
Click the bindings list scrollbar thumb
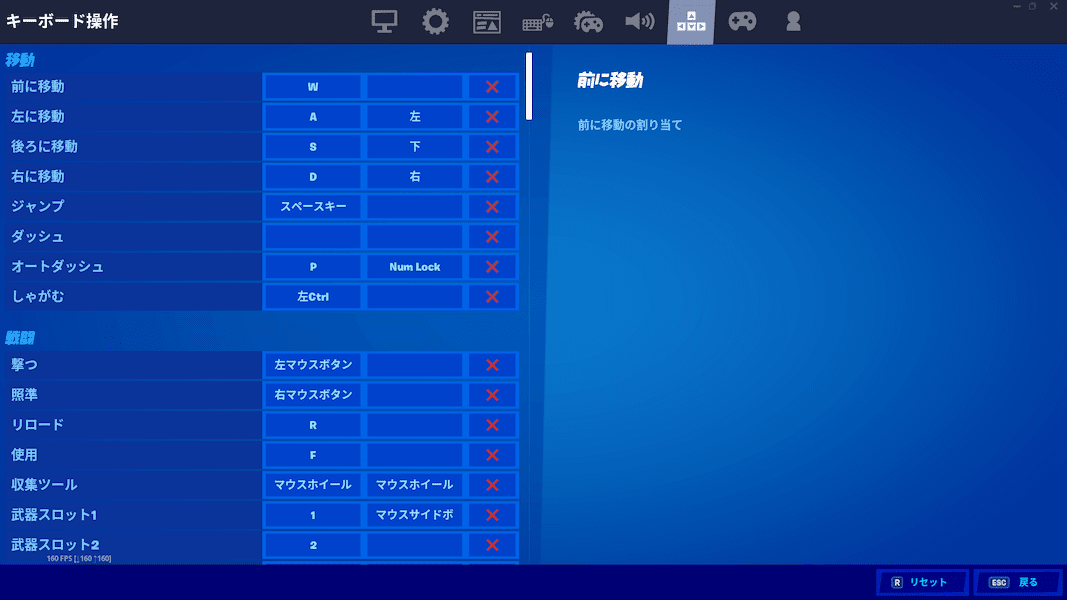coord(529,86)
